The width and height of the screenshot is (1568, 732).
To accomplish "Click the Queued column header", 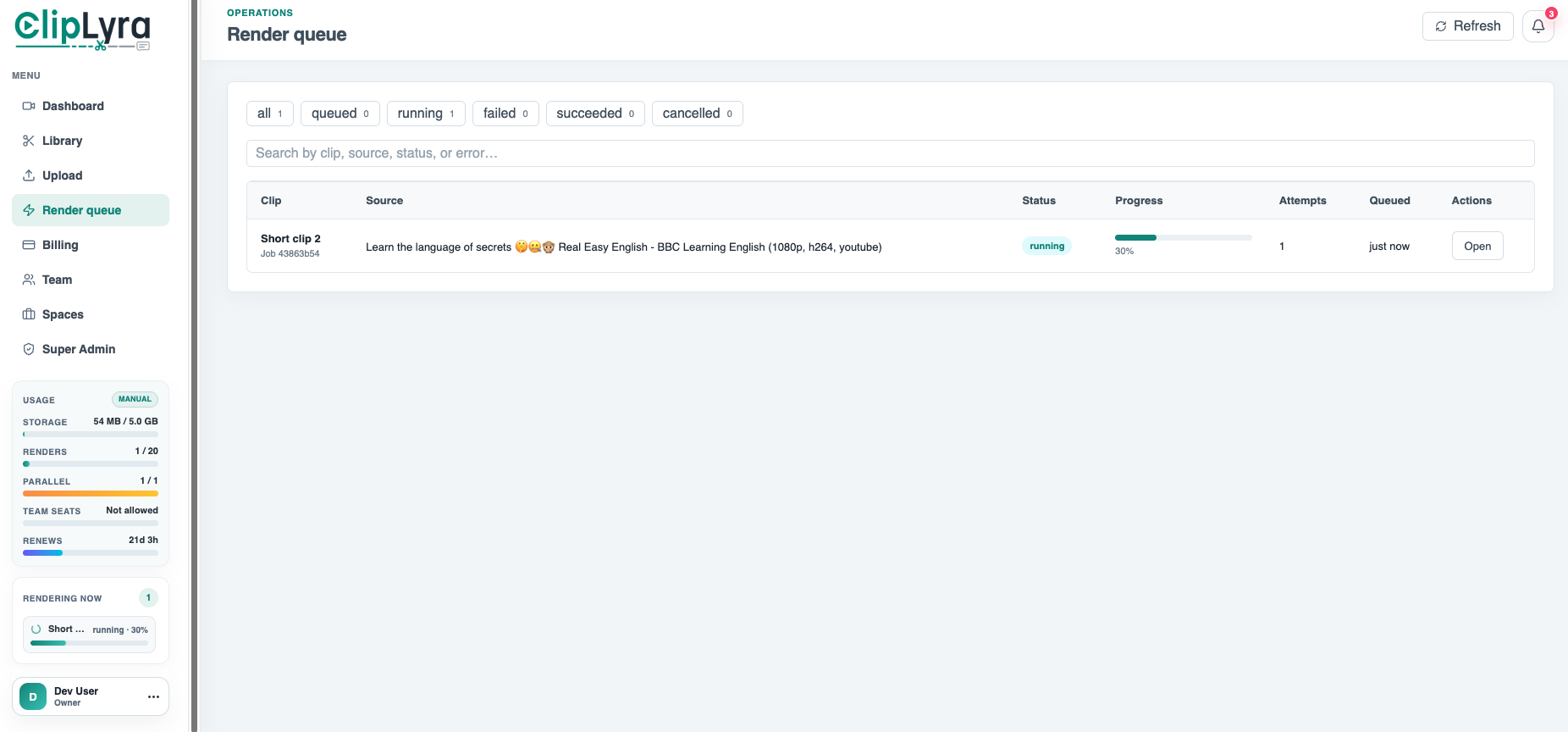I will (1389, 201).
